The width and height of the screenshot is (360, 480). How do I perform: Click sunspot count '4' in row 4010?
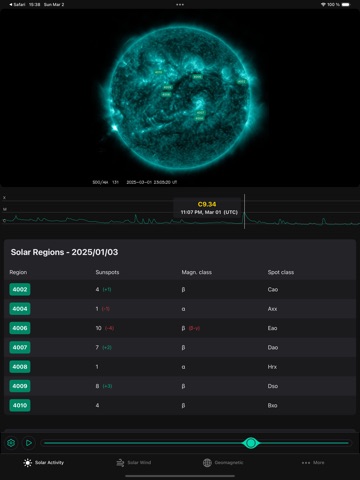point(97,405)
